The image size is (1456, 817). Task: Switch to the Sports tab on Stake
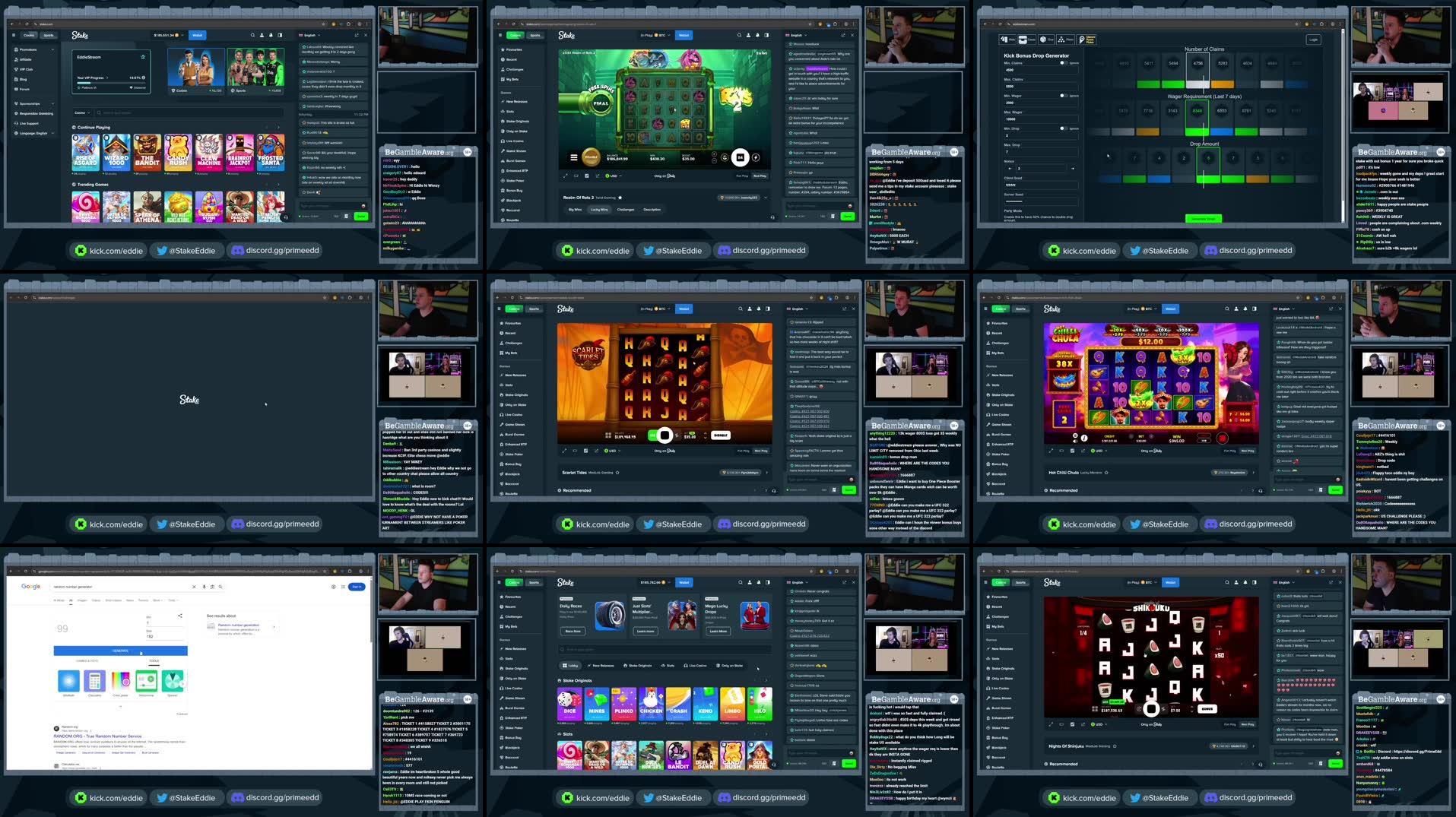tap(49, 35)
